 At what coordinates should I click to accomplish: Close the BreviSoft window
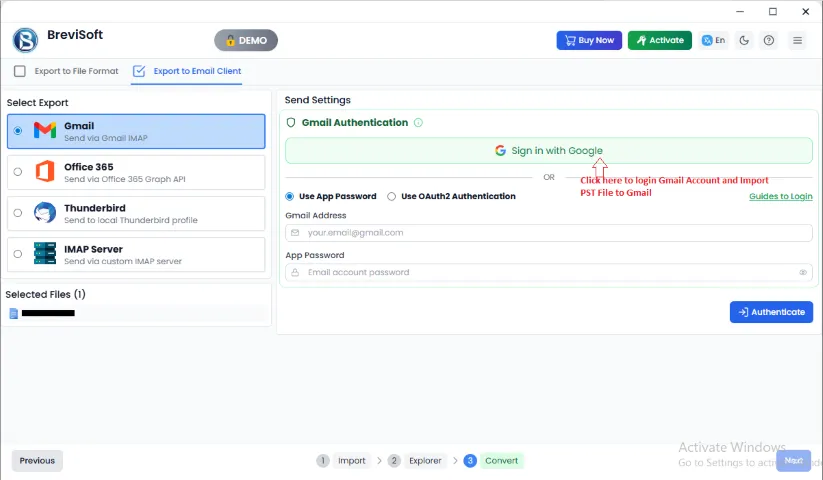(x=806, y=12)
